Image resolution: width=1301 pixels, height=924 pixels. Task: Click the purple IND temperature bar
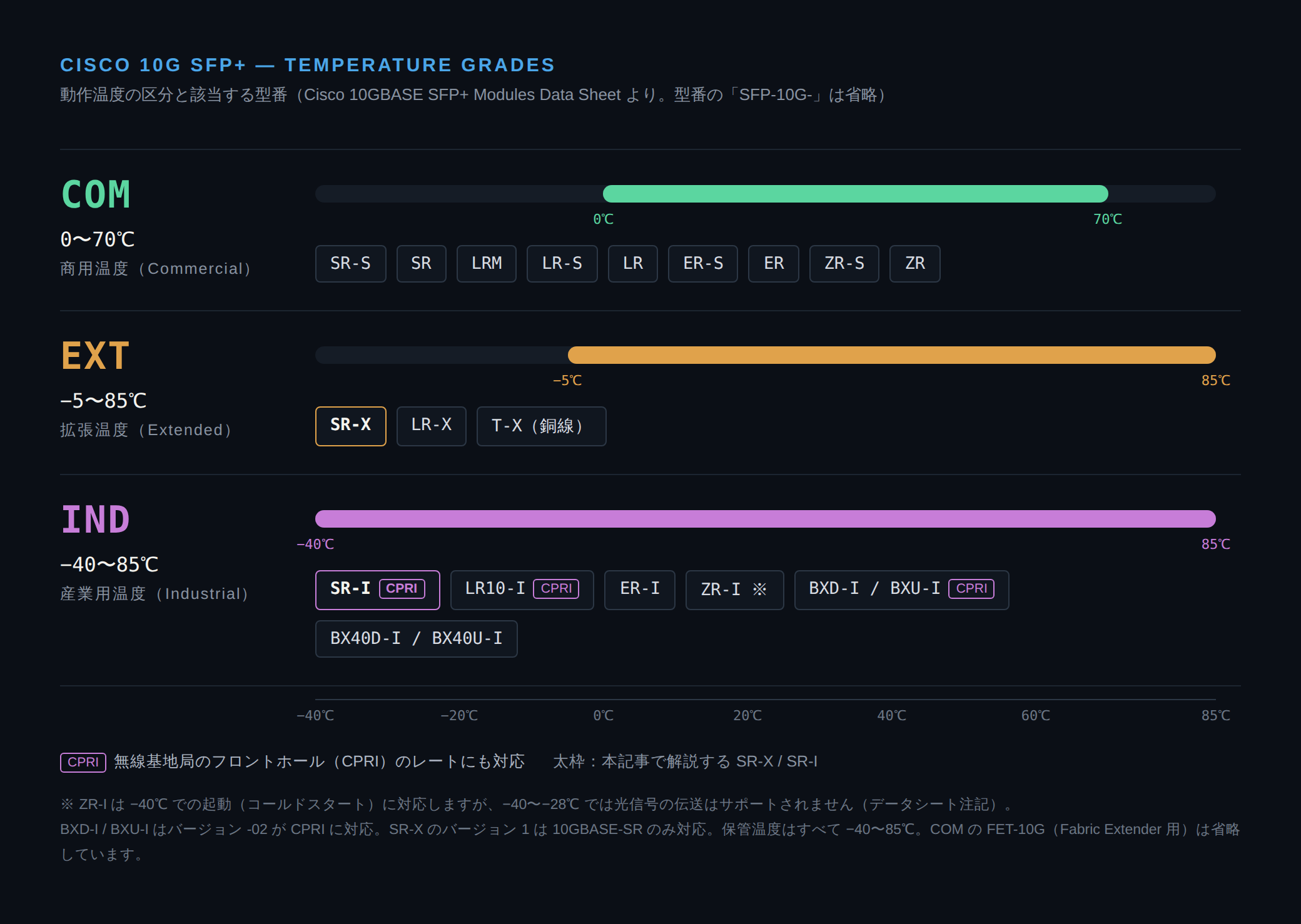pos(766,519)
